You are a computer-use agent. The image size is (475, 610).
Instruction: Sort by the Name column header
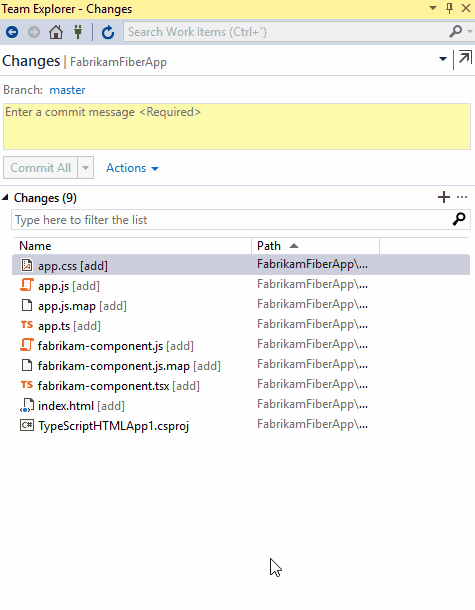(x=132, y=246)
